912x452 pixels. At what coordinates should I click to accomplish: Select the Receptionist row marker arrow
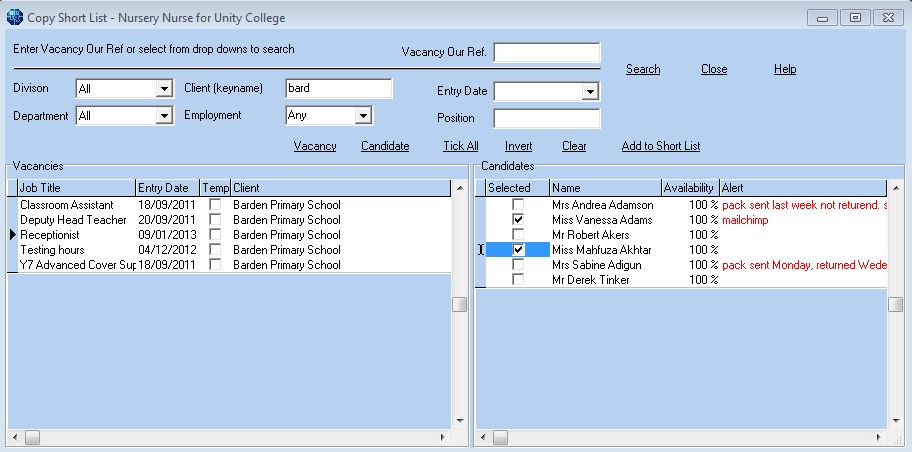click(x=13, y=235)
